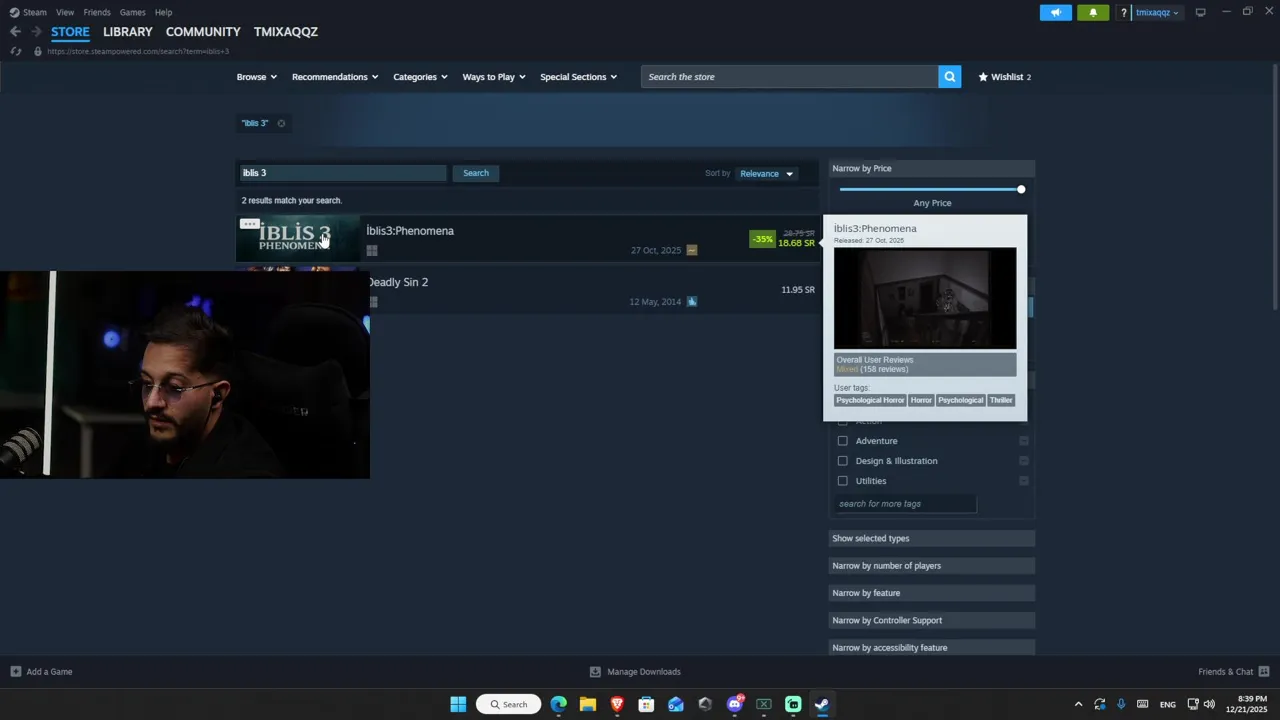Exclude the Adventure tag using minus toggle
Image resolution: width=1280 pixels, height=720 pixels.
pyautogui.click(x=1024, y=441)
